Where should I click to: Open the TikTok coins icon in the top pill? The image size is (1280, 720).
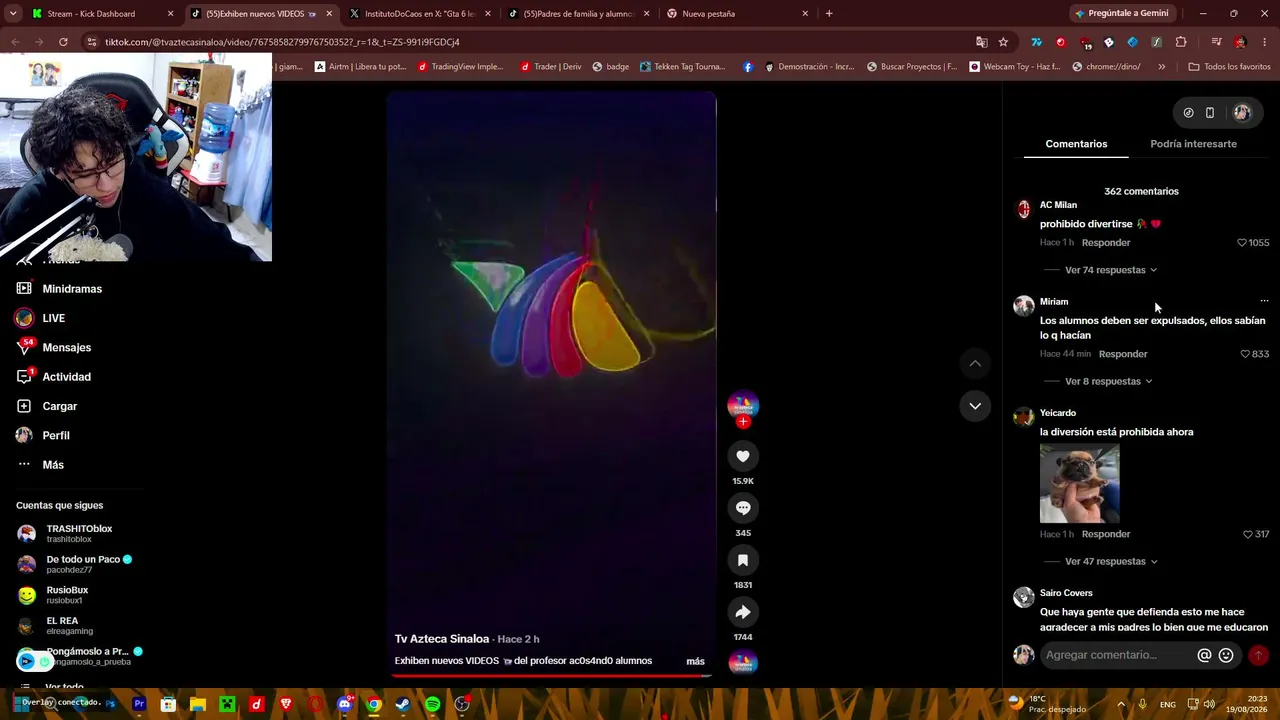point(1188,113)
